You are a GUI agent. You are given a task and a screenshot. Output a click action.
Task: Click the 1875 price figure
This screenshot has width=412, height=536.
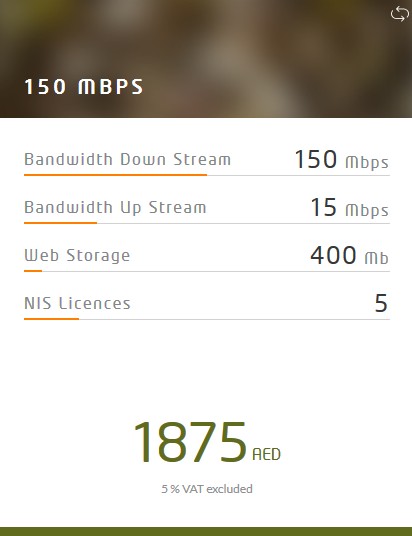click(190, 442)
